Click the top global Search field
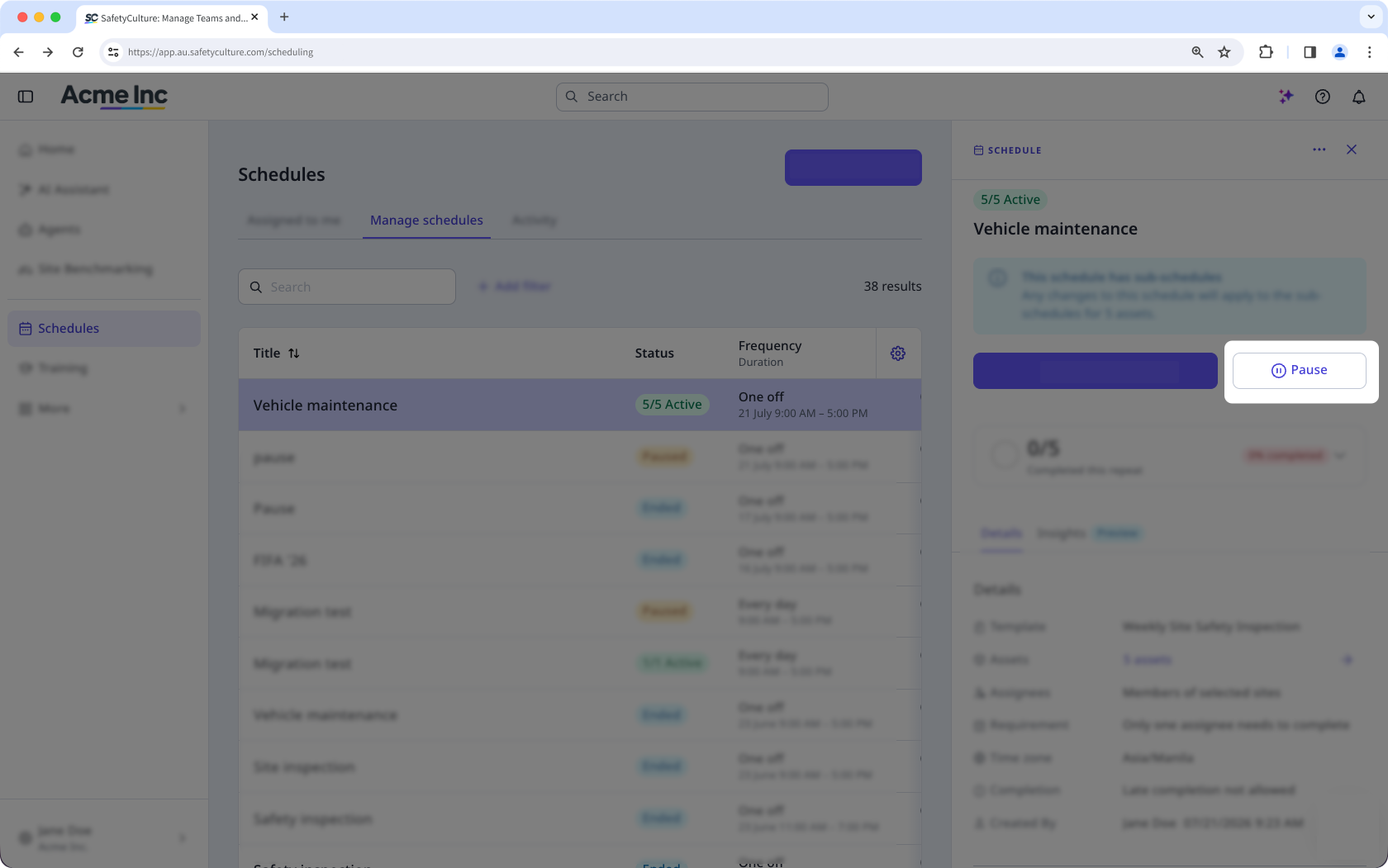 coord(692,97)
